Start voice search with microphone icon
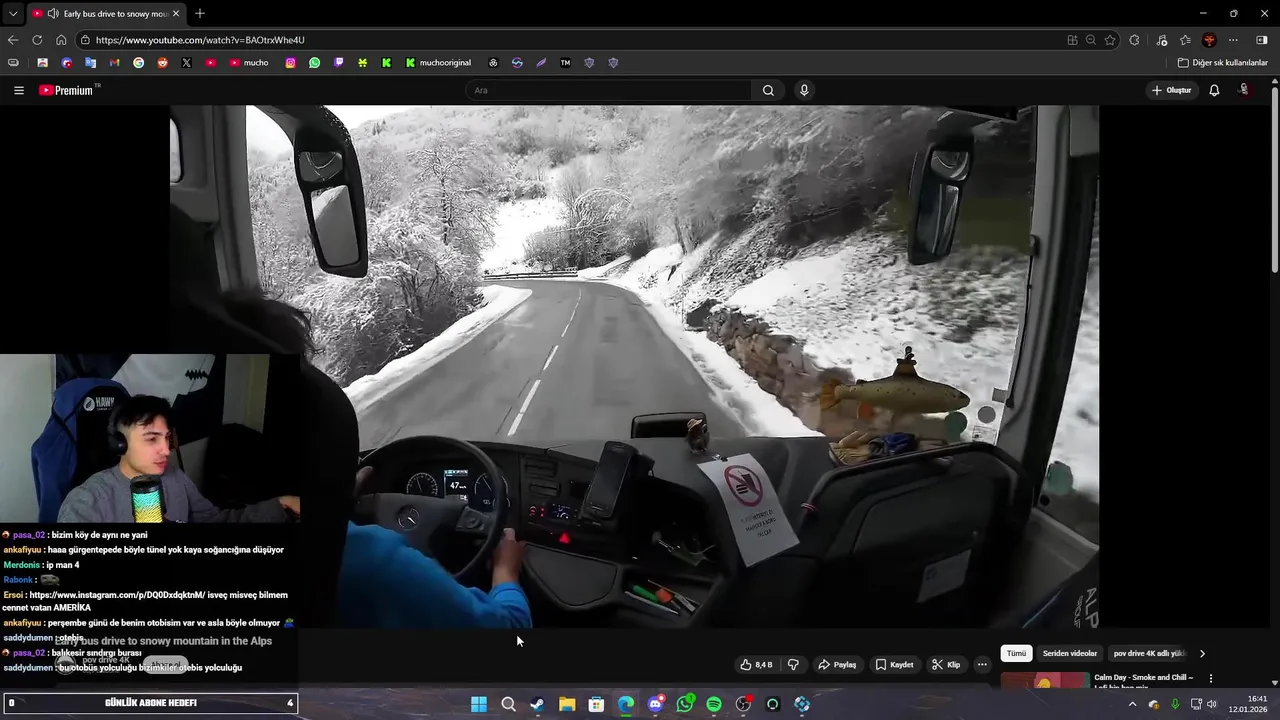 (804, 90)
